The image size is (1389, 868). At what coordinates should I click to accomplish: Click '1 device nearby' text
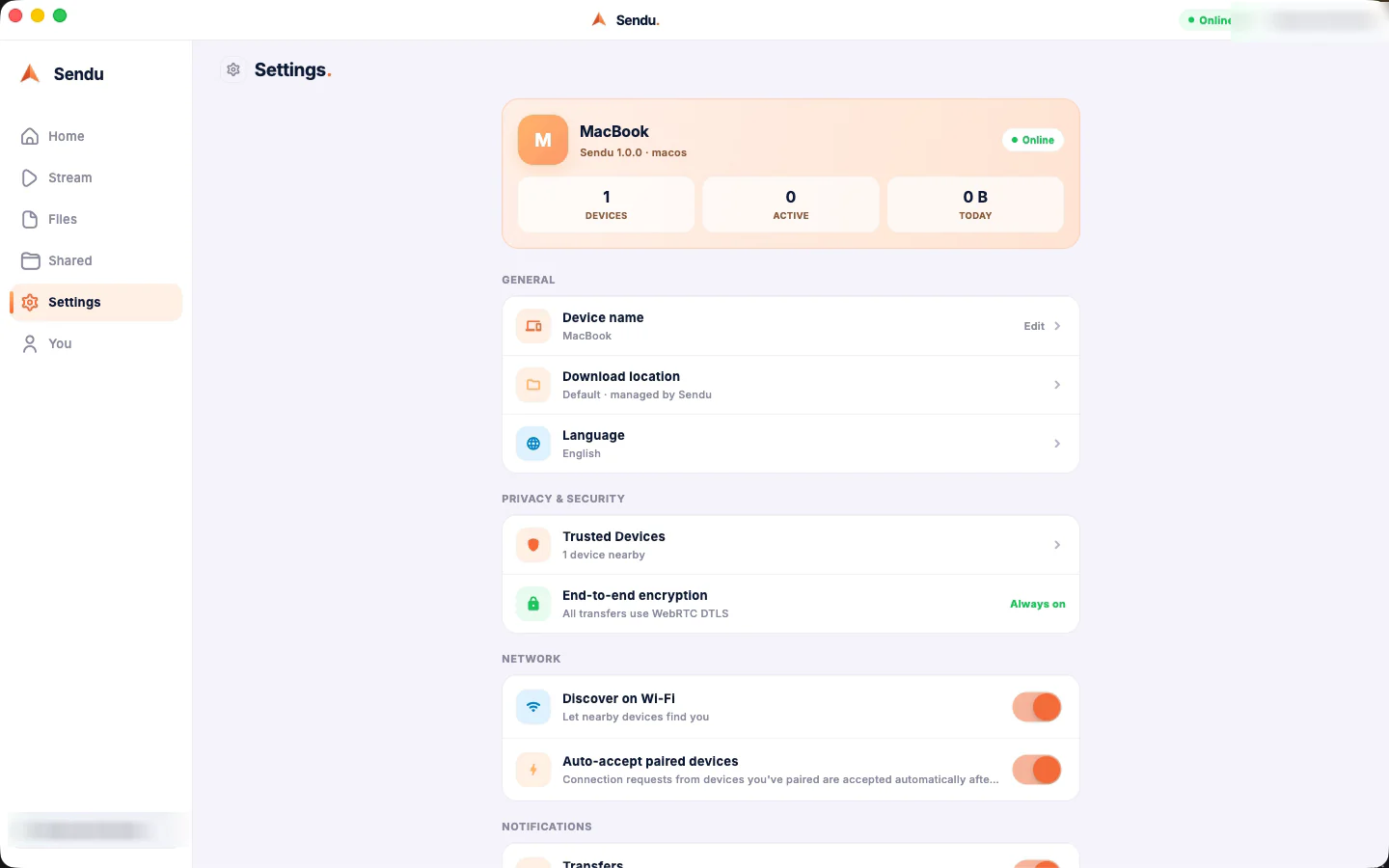(604, 555)
